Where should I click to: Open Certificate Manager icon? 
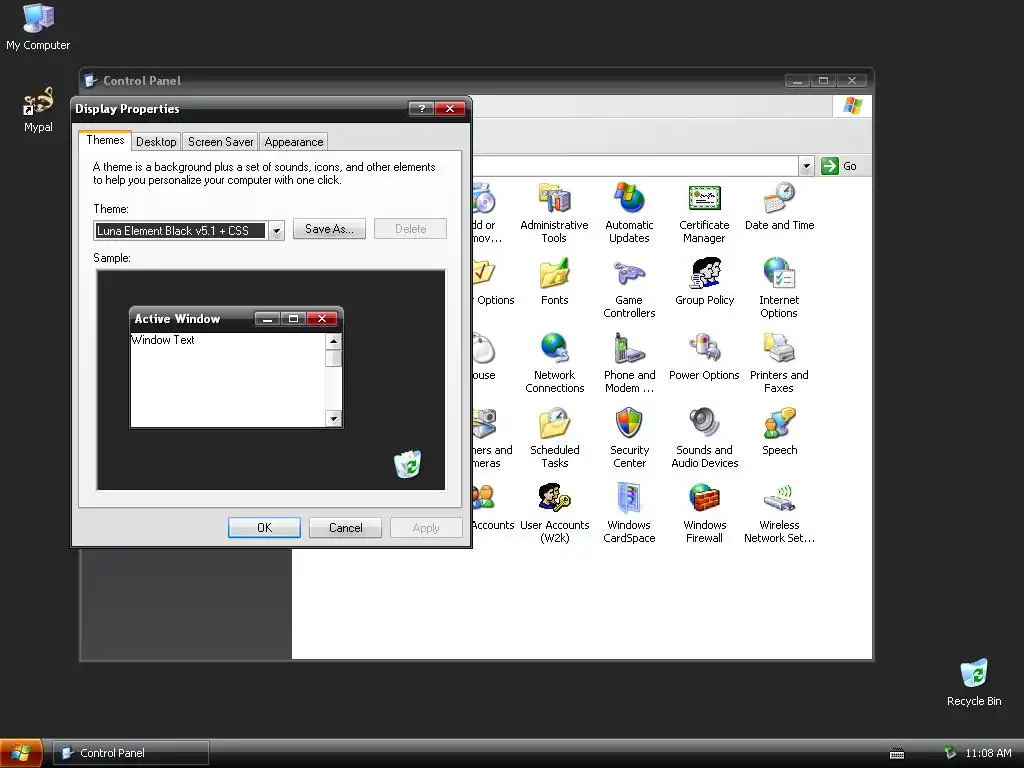coord(704,213)
